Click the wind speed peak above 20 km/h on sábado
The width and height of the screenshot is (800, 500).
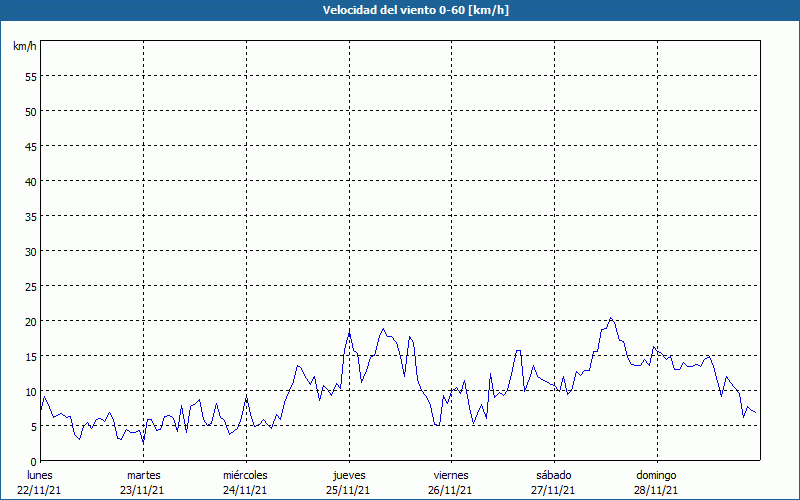611,318
